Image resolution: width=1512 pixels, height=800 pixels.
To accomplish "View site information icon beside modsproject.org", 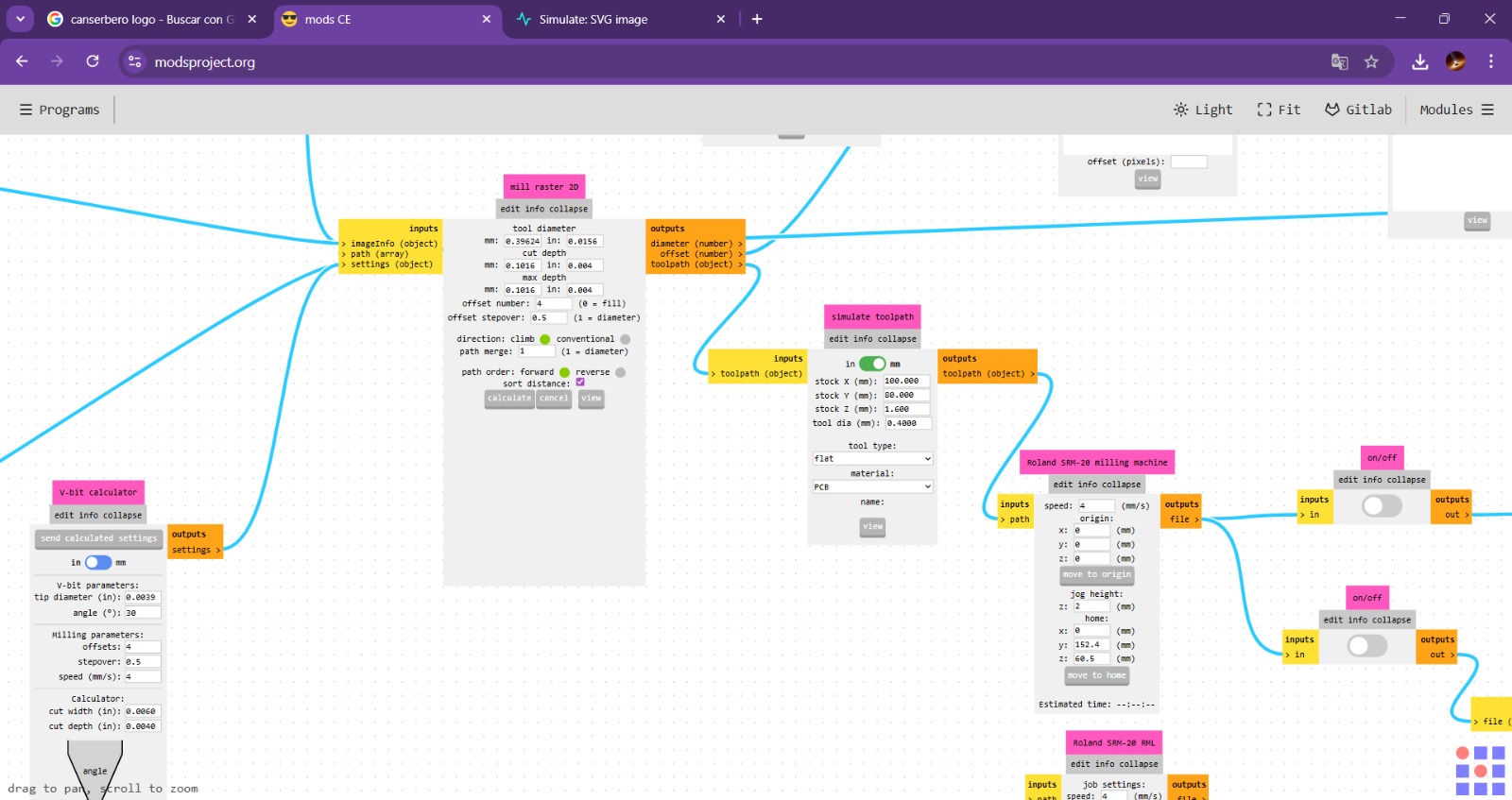I will pos(135,61).
